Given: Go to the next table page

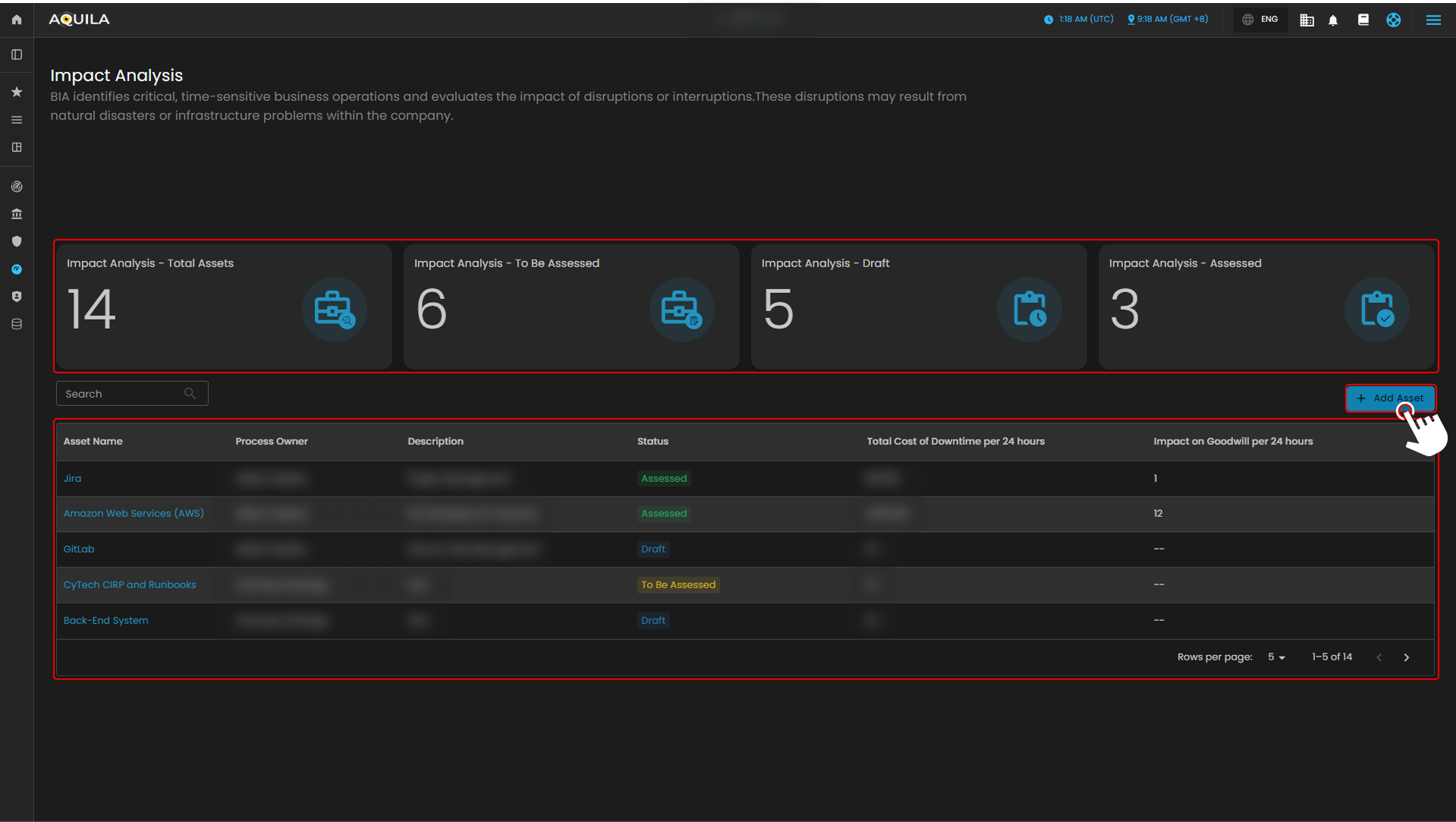Looking at the screenshot, I should point(1407,657).
